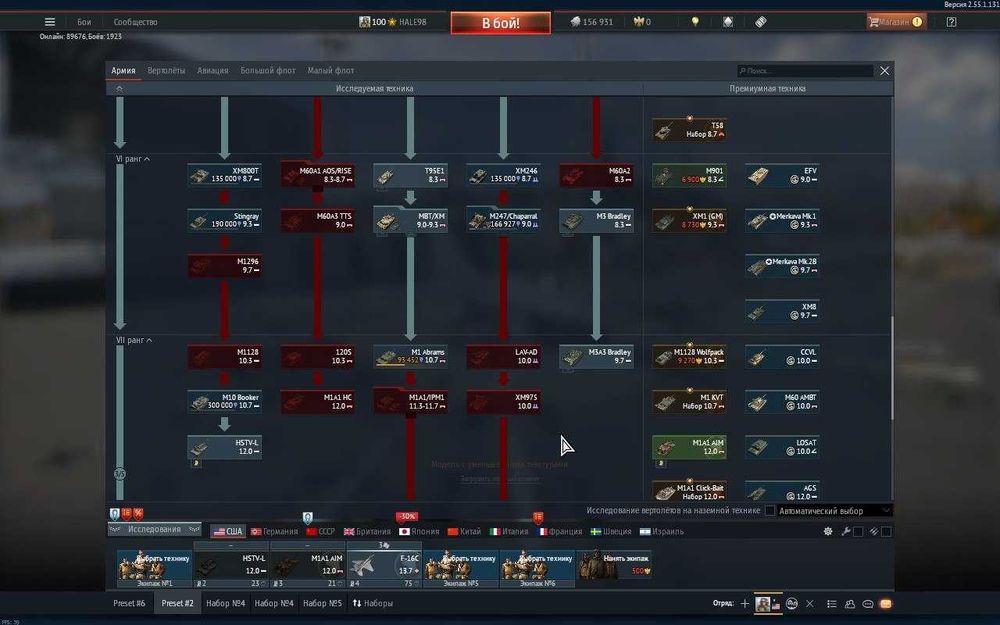Image resolution: width=1000 pixels, height=625 pixels.
Task: Click the lightbulb hints icon
Action: (x=695, y=22)
